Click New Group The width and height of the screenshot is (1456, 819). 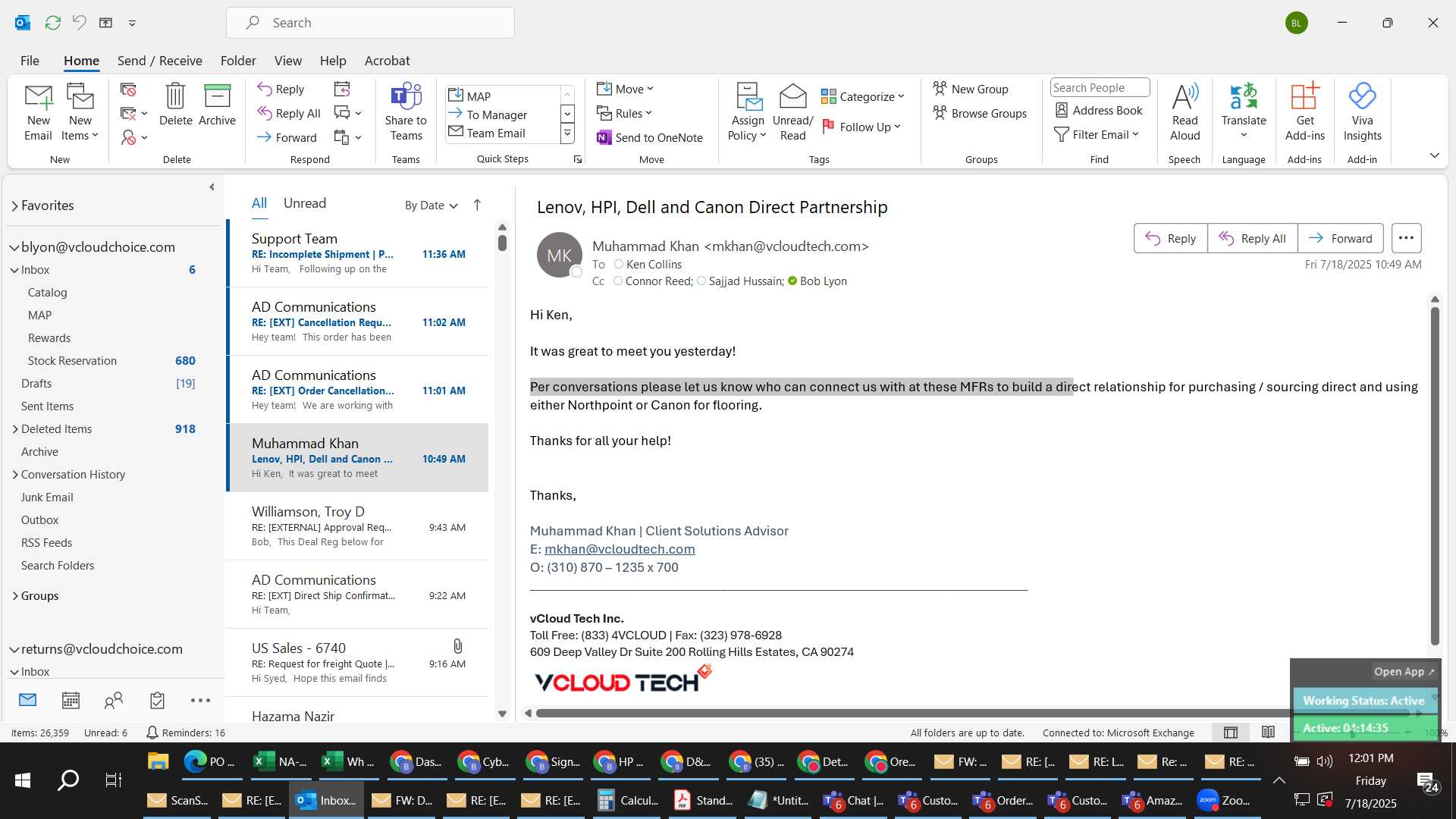point(971,89)
